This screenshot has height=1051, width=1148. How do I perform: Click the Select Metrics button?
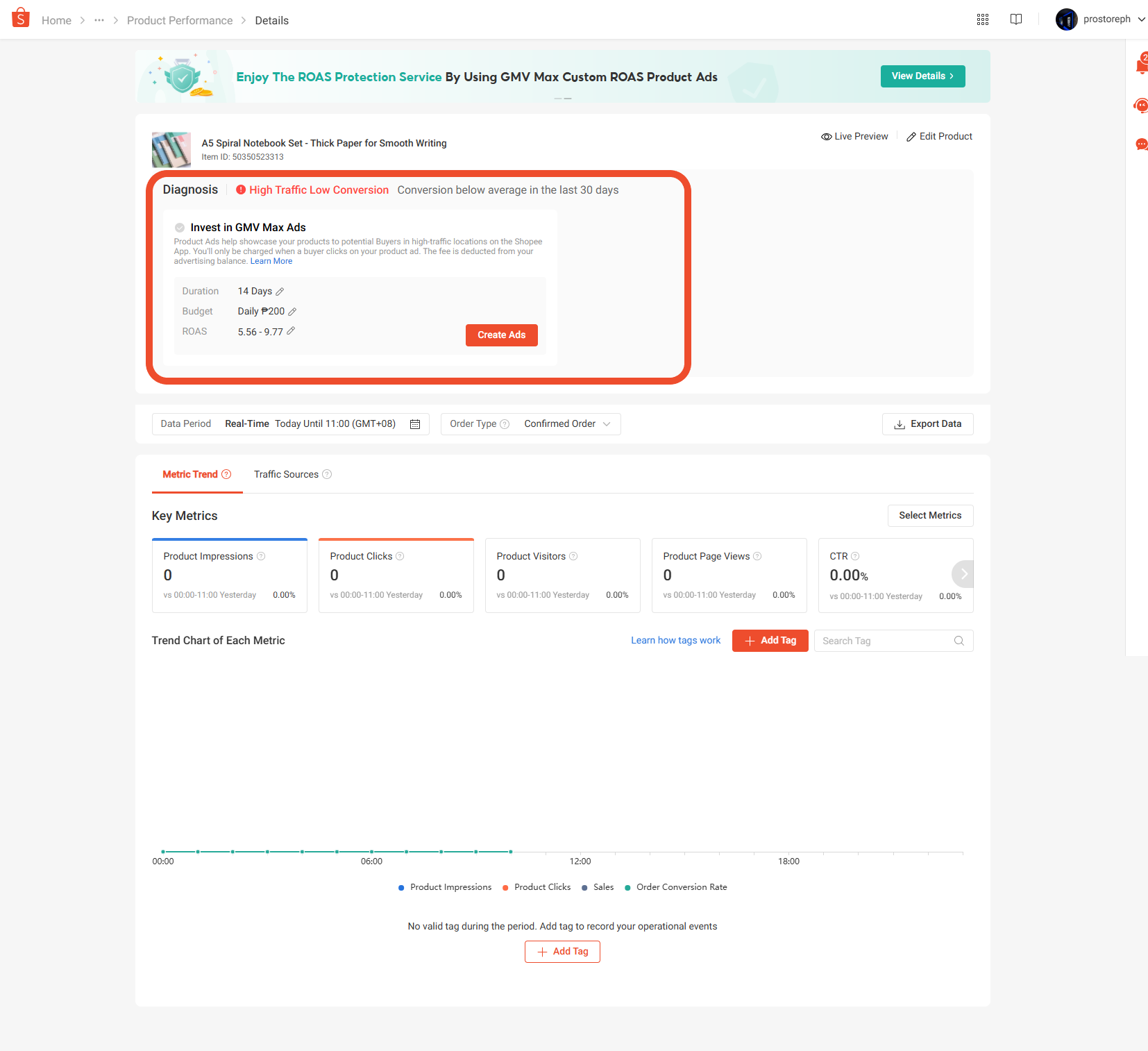coord(930,516)
